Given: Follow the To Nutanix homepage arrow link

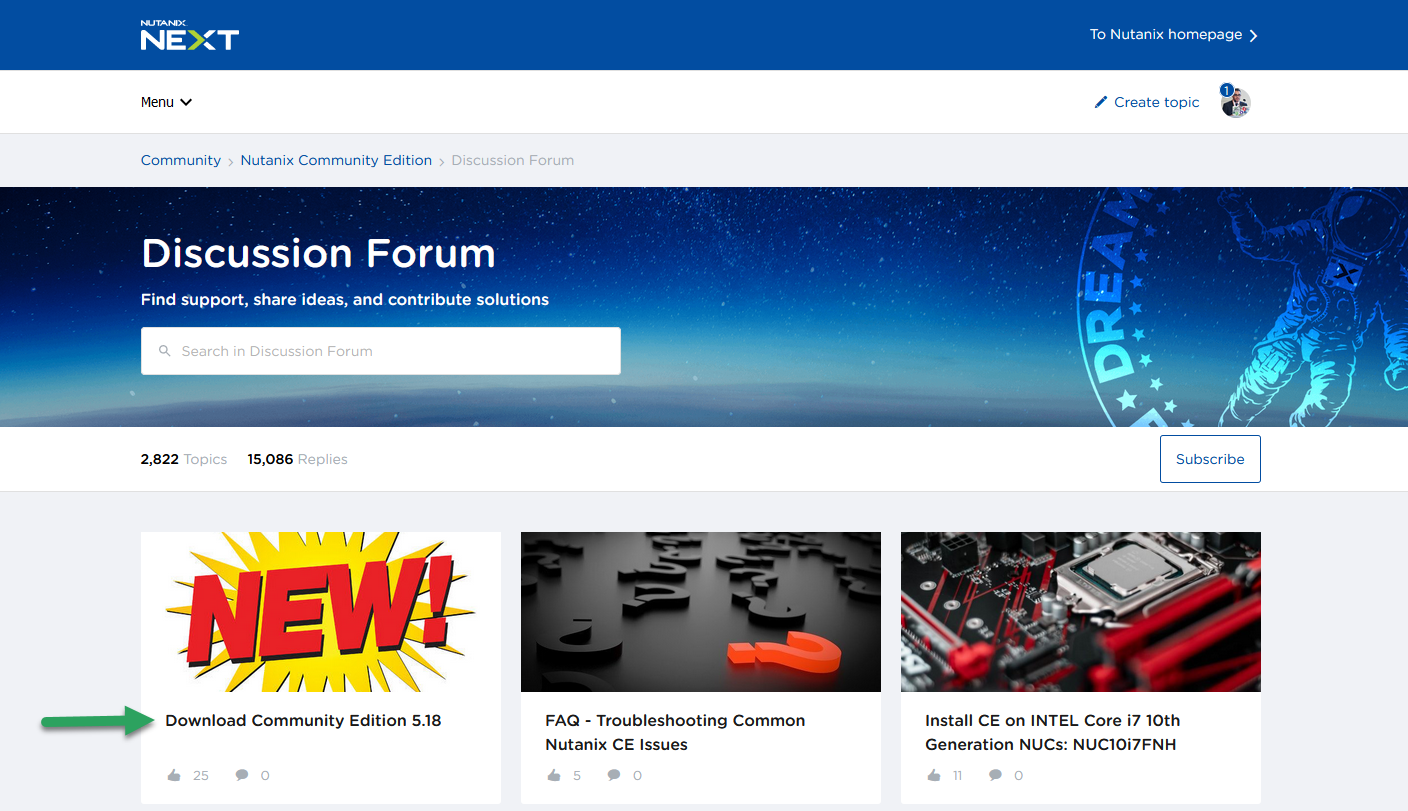Looking at the screenshot, I should point(1174,35).
